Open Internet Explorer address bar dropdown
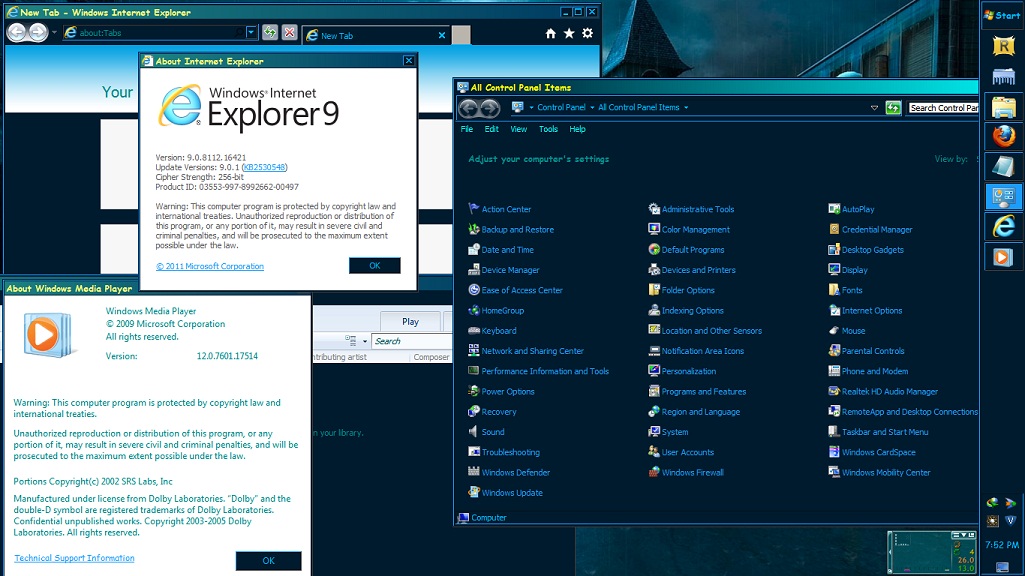 pos(250,32)
